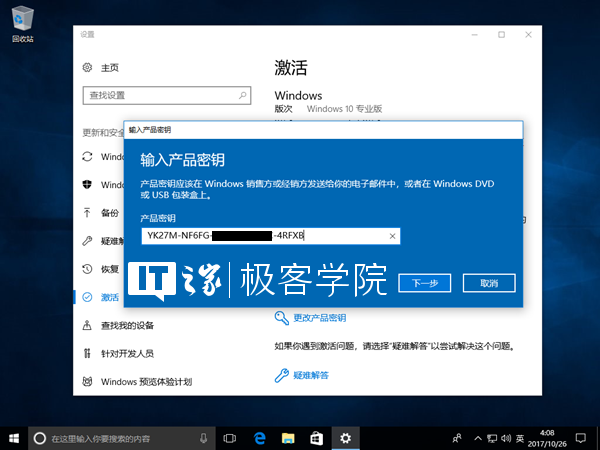600x450 pixels.
Task: Open the Action Center notification icon
Action: click(x=581, y=439)
